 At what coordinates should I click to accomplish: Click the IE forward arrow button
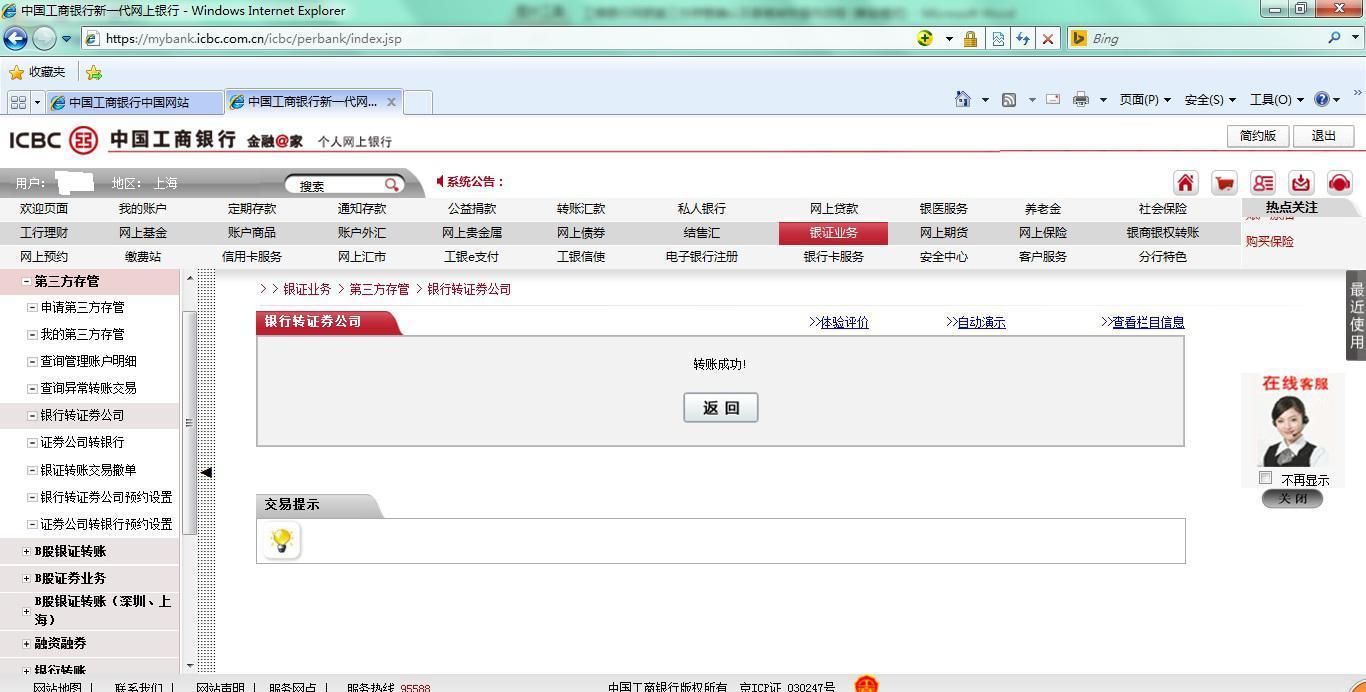44,38
